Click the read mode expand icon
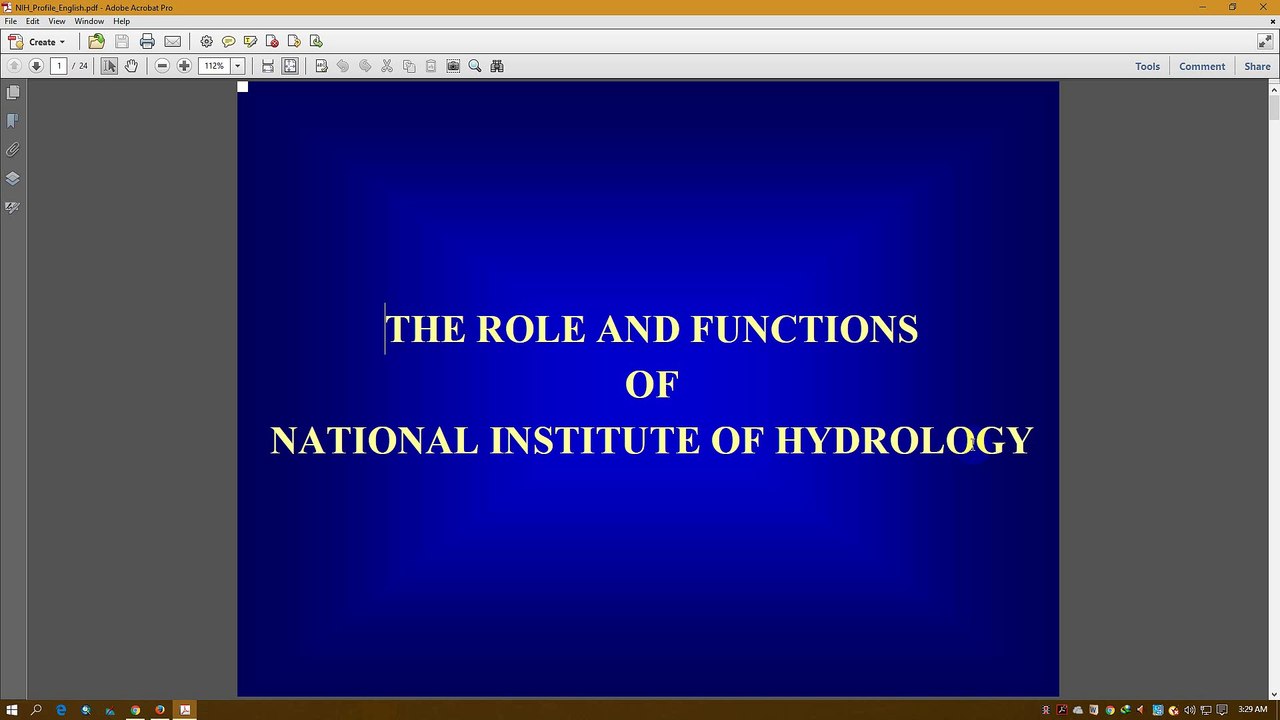 1265,41
